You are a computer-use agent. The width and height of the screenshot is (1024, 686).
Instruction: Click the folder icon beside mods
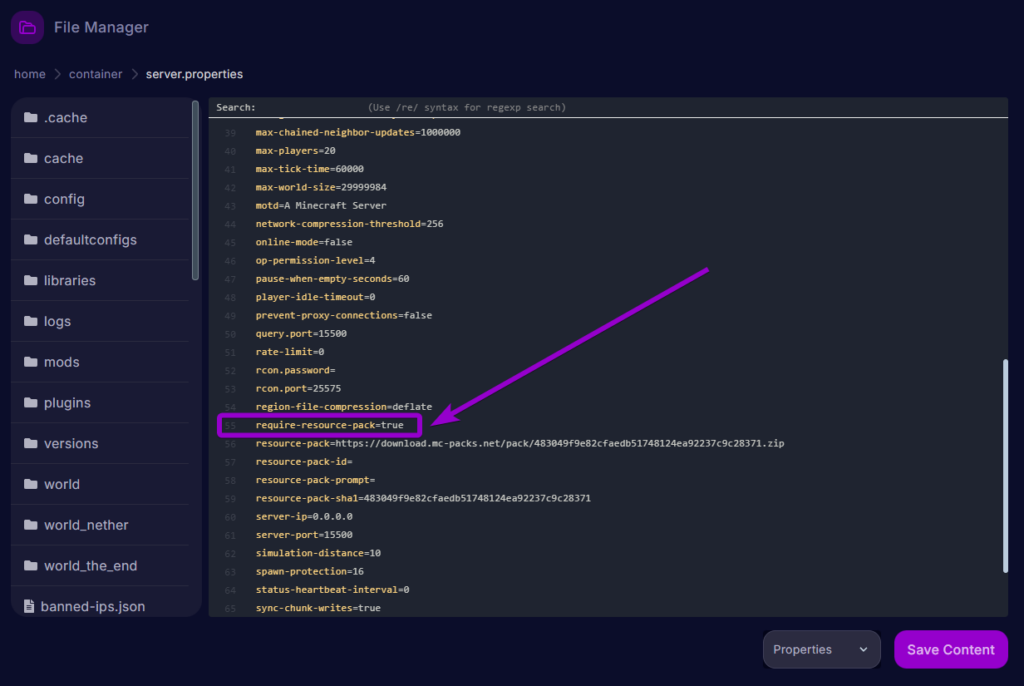coord(31,361)
